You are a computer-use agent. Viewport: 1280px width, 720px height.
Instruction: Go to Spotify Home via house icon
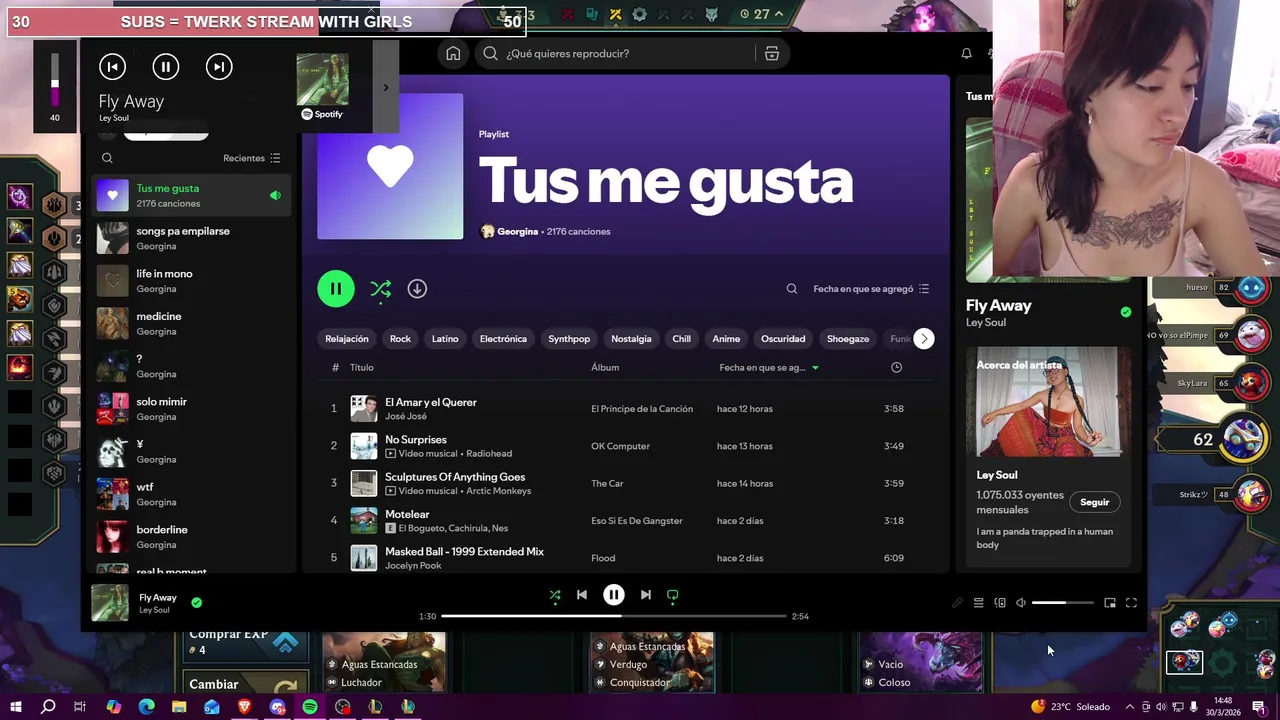[x=453, y=53]
